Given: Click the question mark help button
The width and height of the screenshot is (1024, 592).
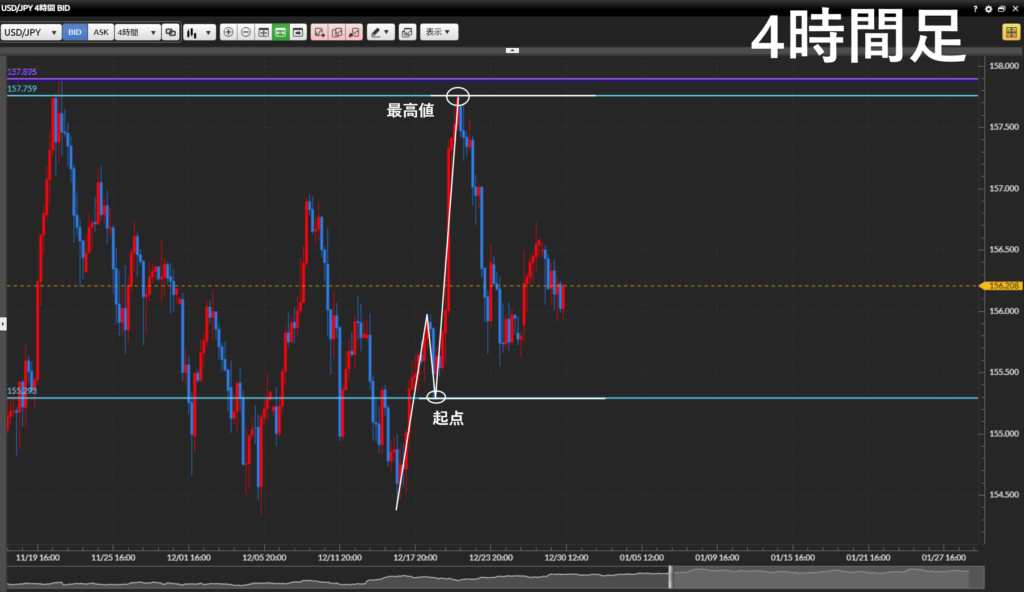Looking at the screenshot, I should point(975,8).
